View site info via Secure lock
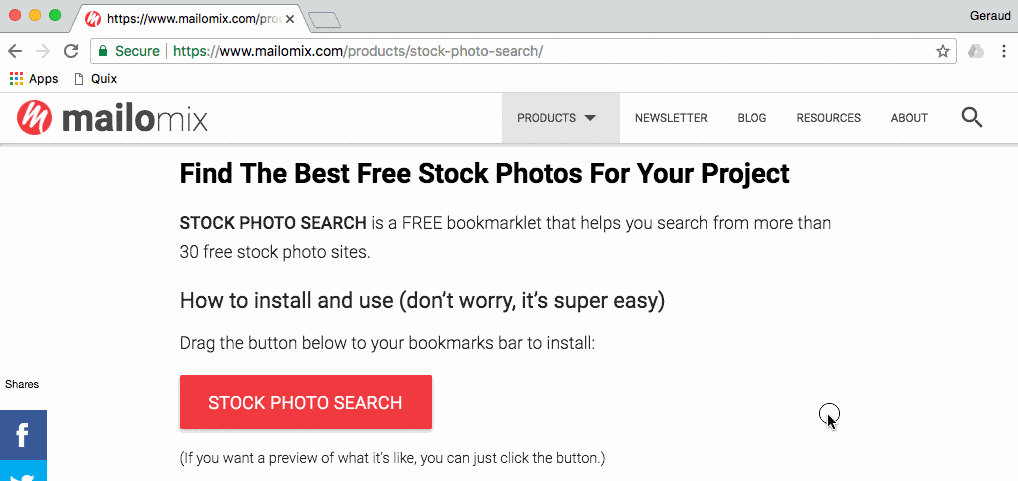Screen dimensions: 1018x481 [128, 51]
